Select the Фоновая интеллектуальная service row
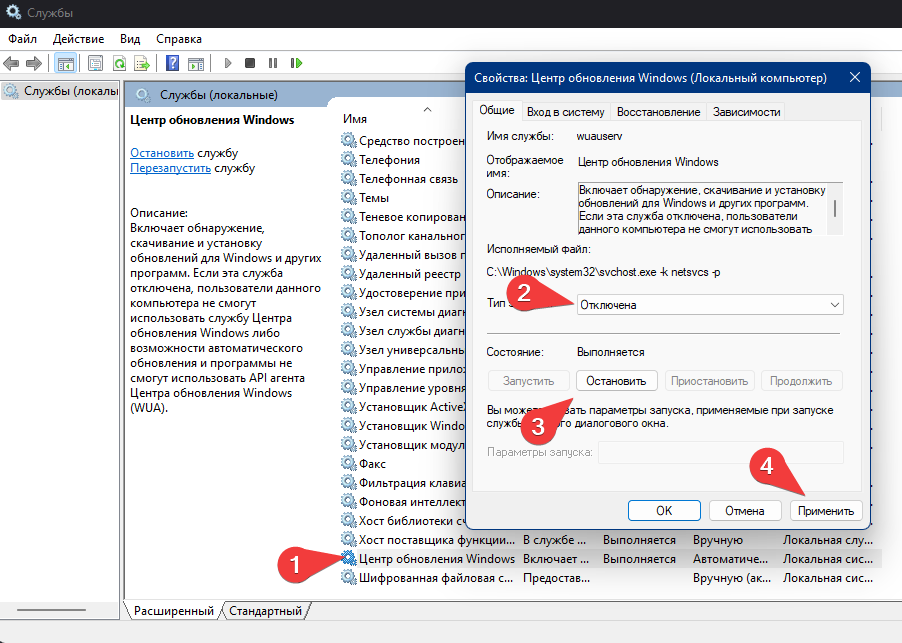902x643 pixels. pos(402,502)
